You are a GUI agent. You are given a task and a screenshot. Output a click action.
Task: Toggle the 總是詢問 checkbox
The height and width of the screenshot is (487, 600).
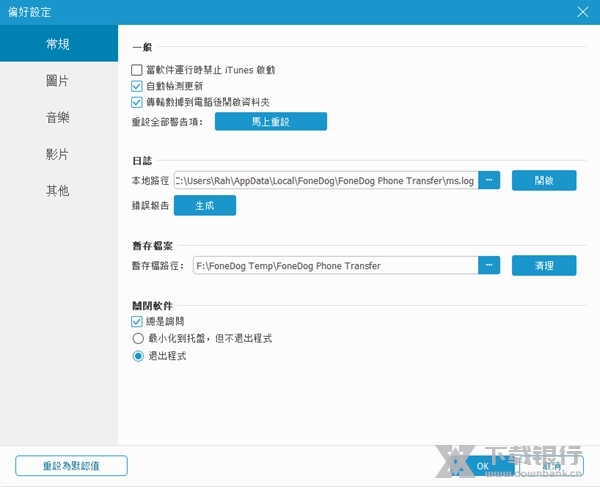coord(137,321)
